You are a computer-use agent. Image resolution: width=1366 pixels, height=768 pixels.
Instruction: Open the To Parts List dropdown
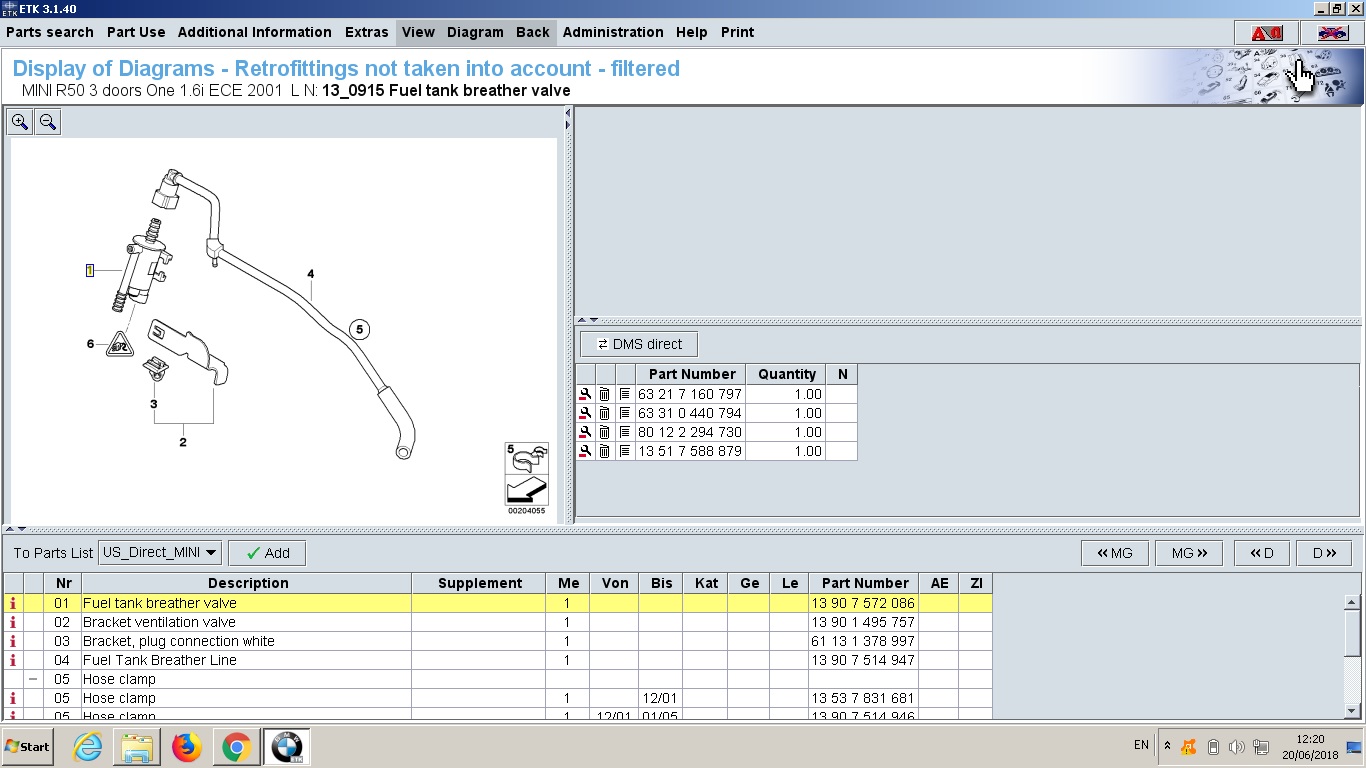pos(160,552)
